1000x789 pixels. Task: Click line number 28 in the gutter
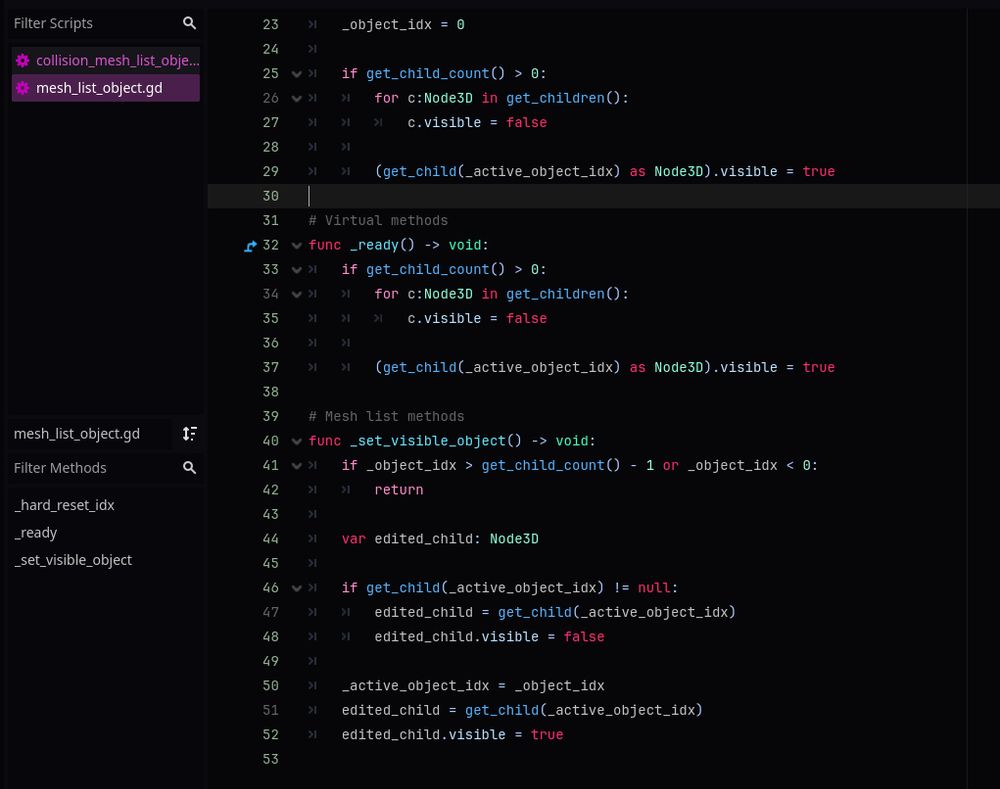(270, 147)
